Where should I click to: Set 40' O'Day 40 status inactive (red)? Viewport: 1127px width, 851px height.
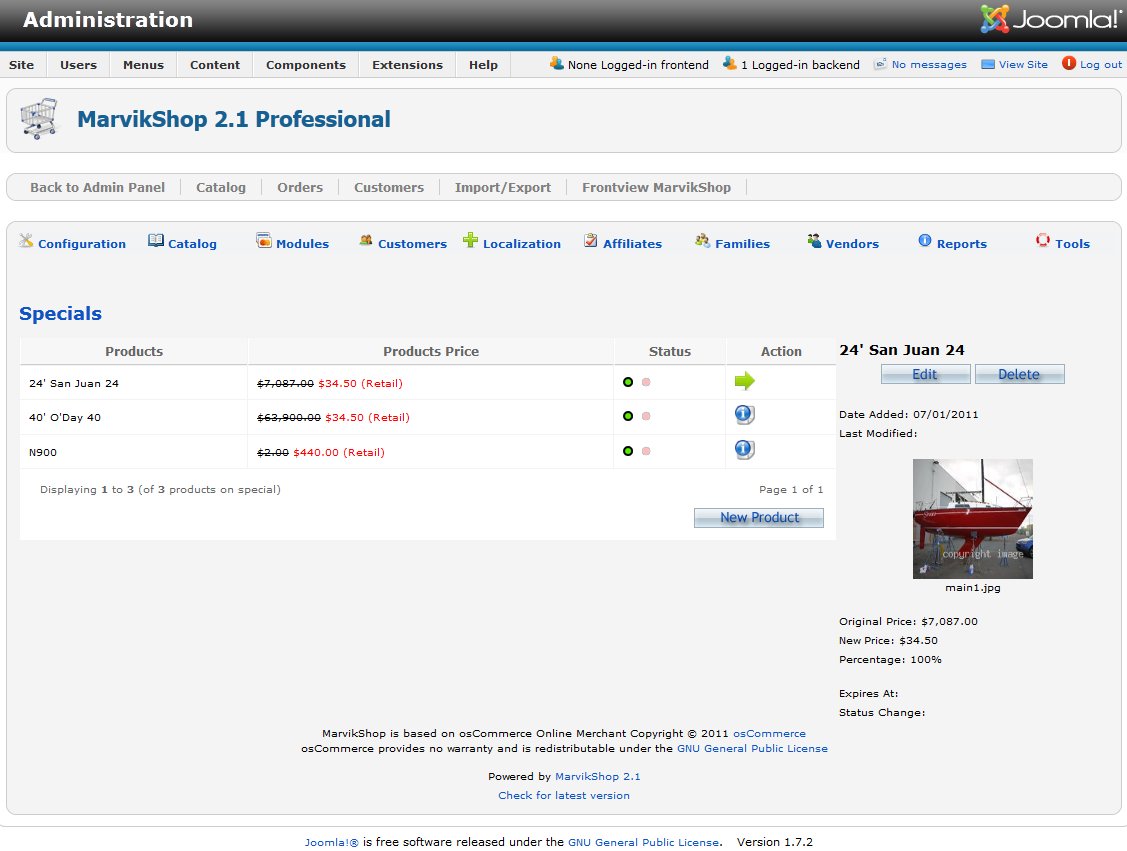click(646, 416)
